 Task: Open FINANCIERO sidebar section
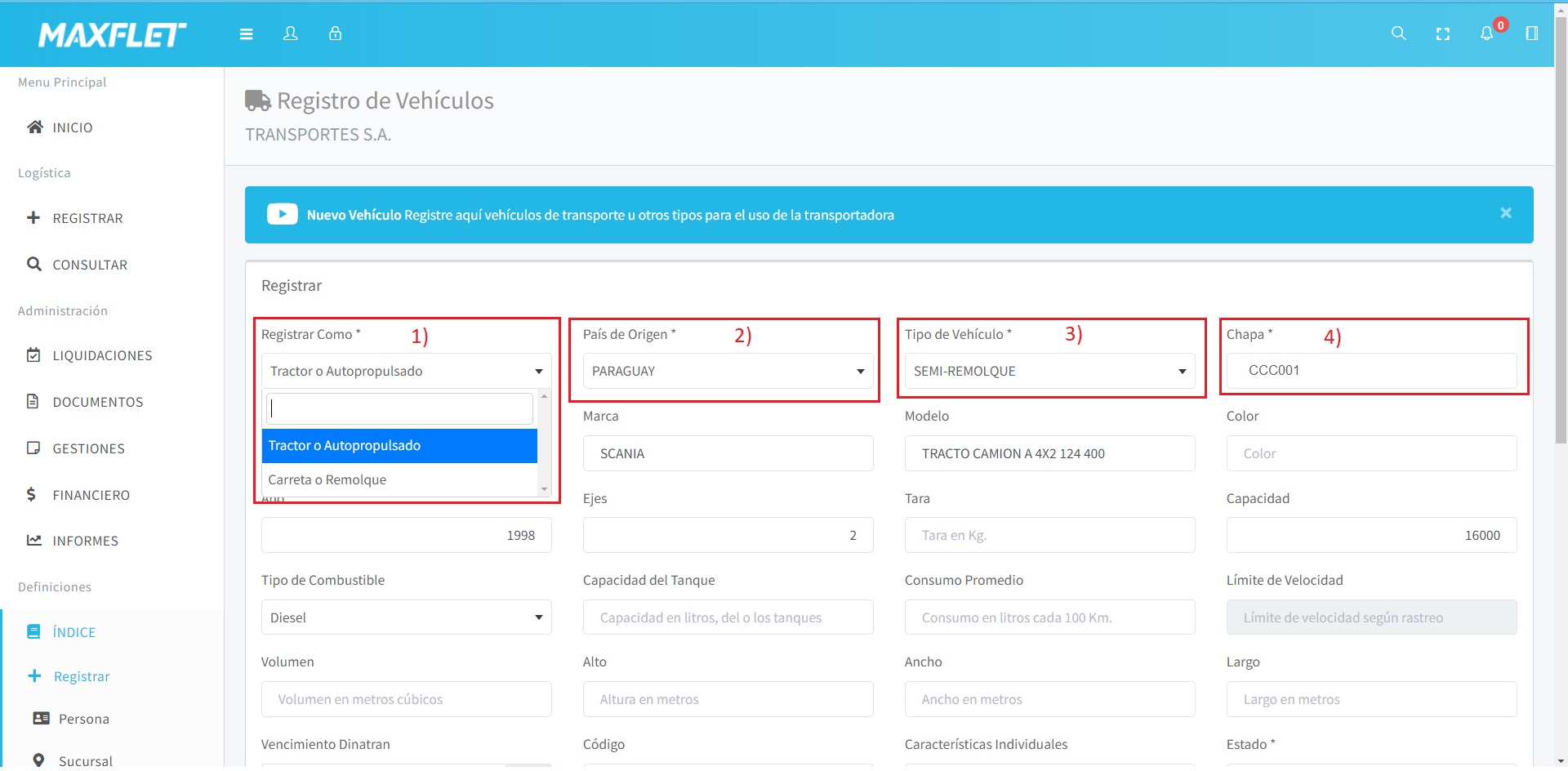pos(91,495)
